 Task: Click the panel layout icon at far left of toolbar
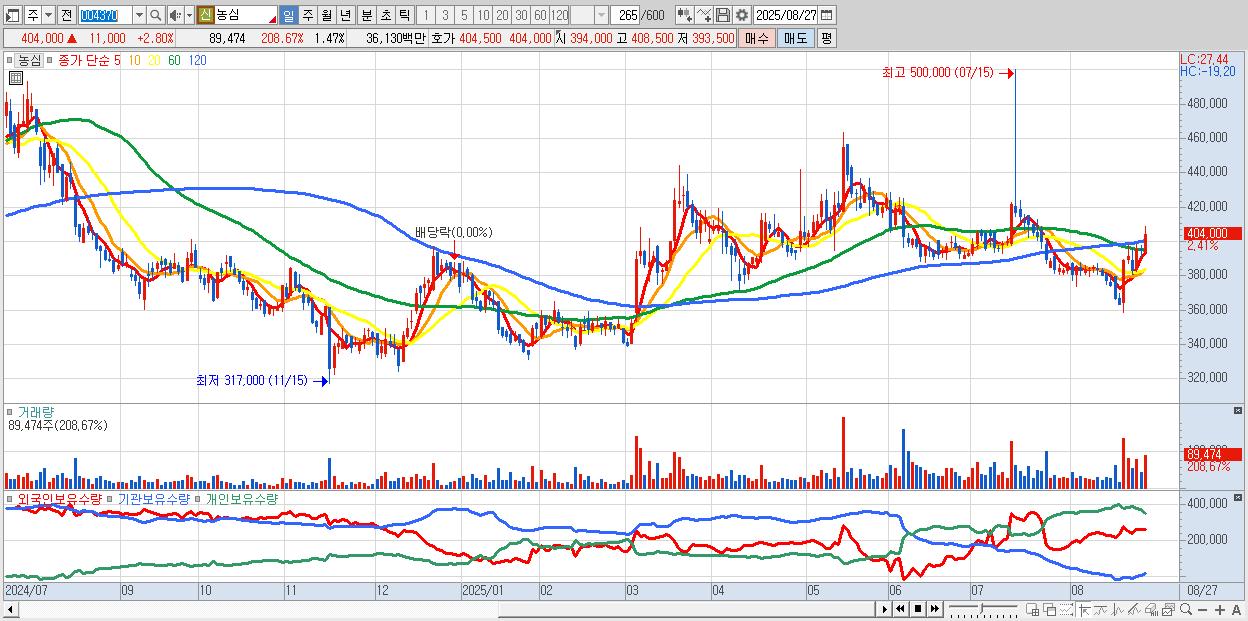(12, 15)
